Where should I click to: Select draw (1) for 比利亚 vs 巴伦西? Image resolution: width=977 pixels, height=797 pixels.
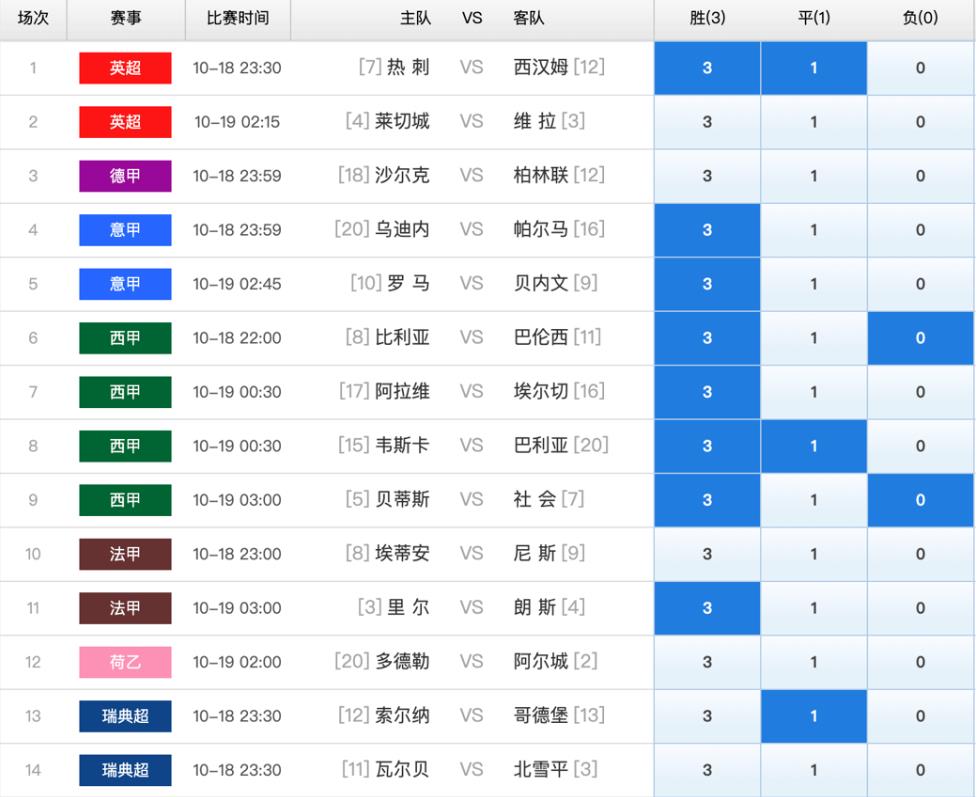814,338
